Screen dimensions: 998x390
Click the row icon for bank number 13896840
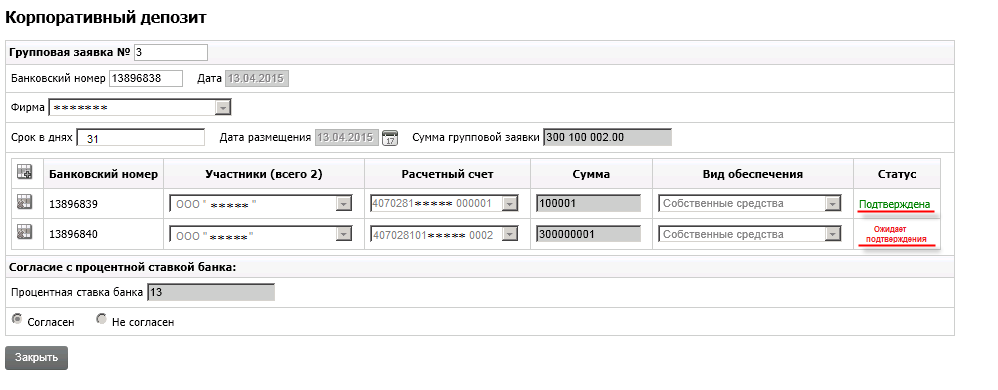(x=24, y=233)
